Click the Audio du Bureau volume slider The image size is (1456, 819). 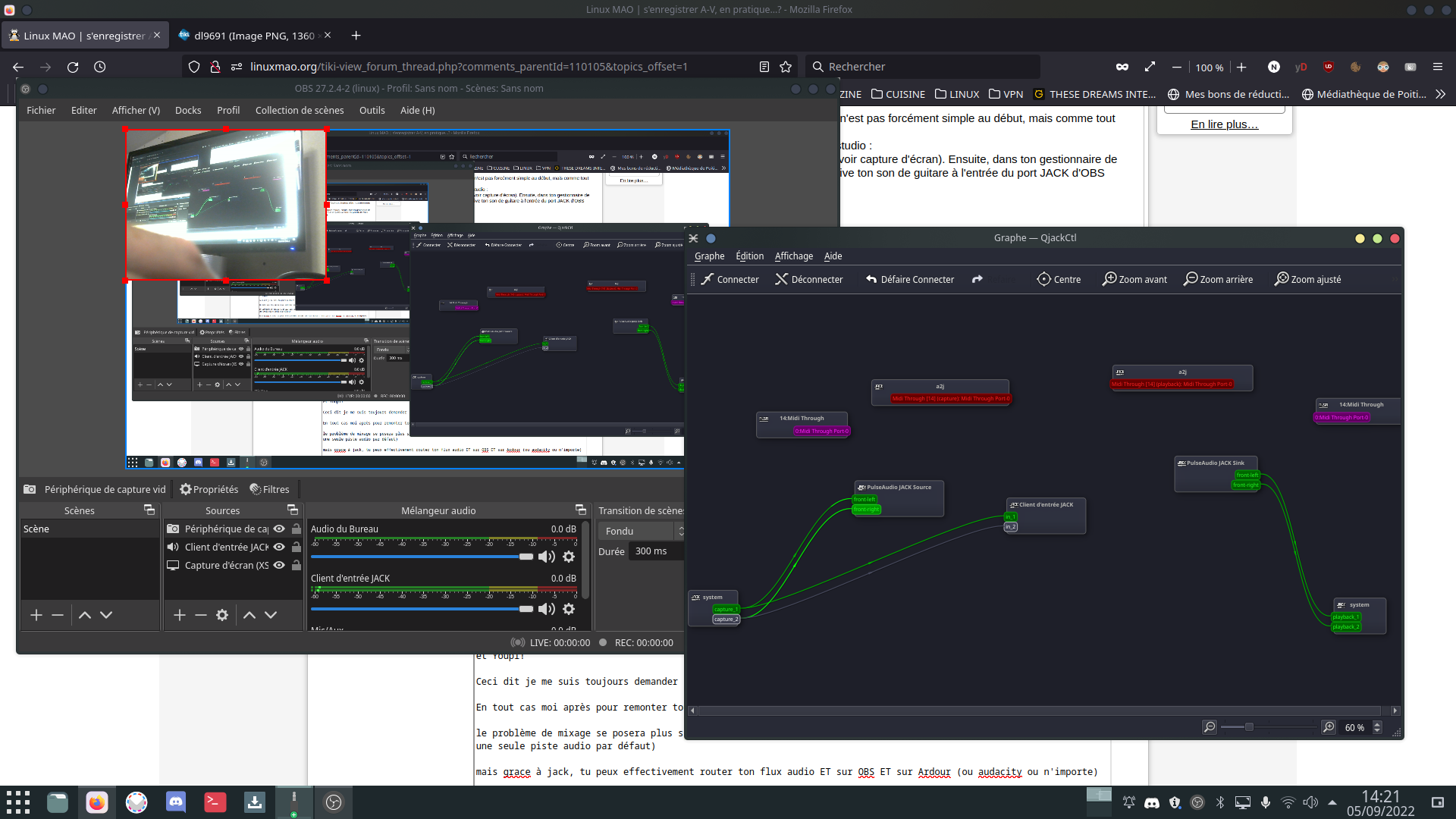(421, 557)
